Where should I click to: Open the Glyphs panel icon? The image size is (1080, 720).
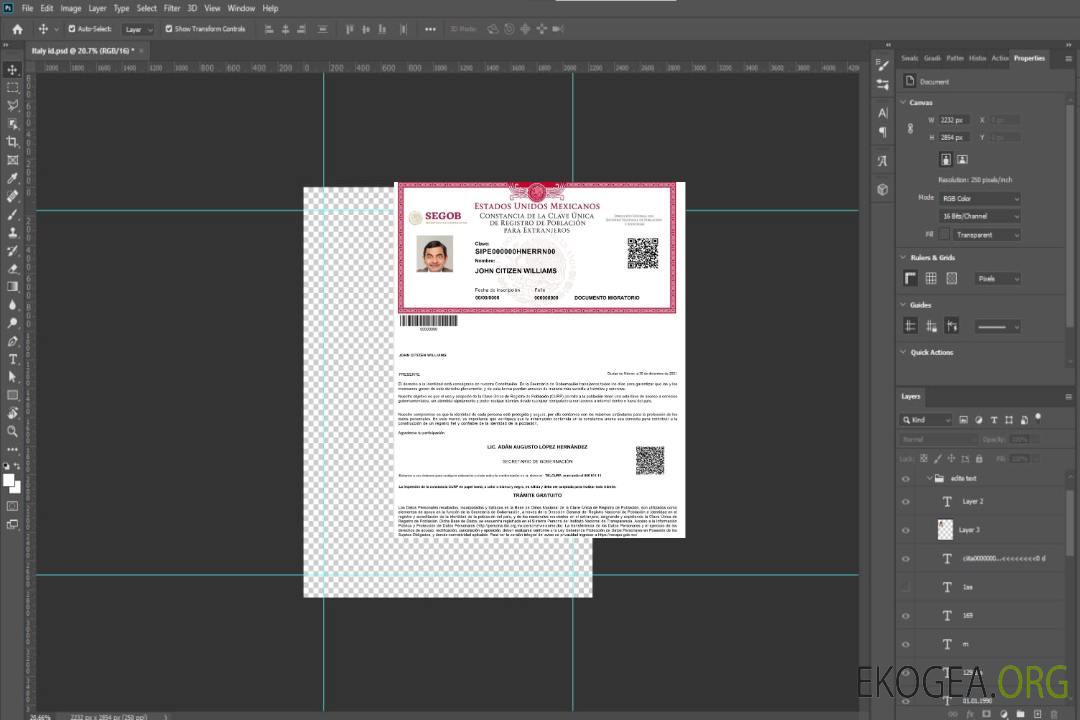click(x=882, y=161)
